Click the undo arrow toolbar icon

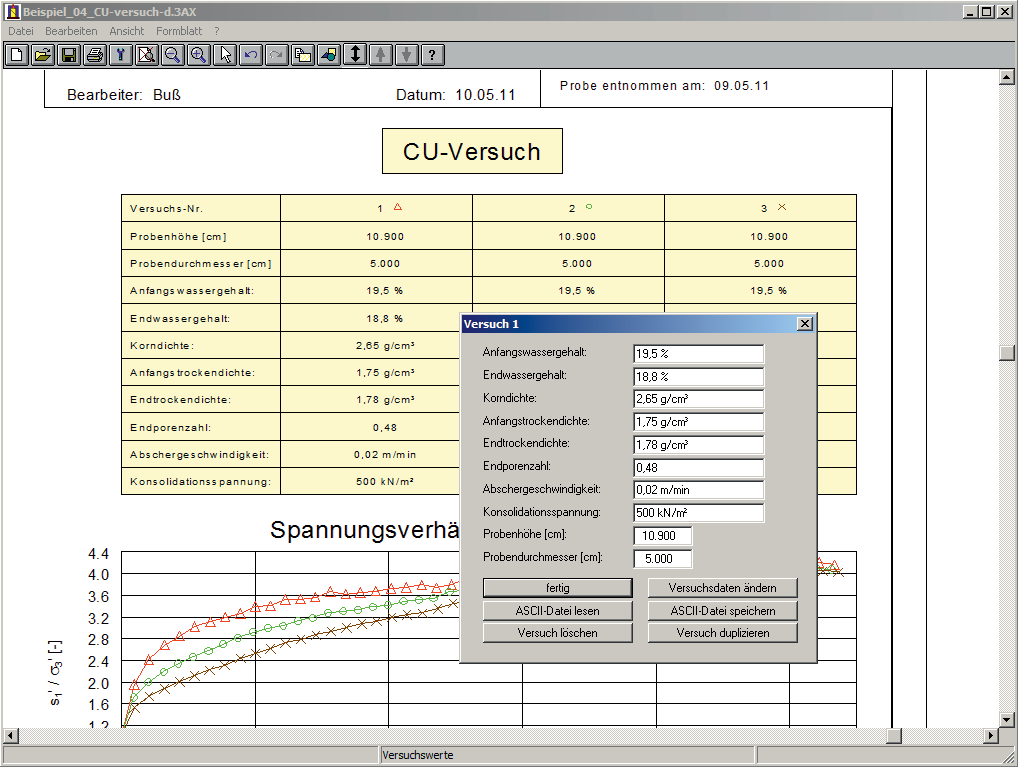point(251,55)
